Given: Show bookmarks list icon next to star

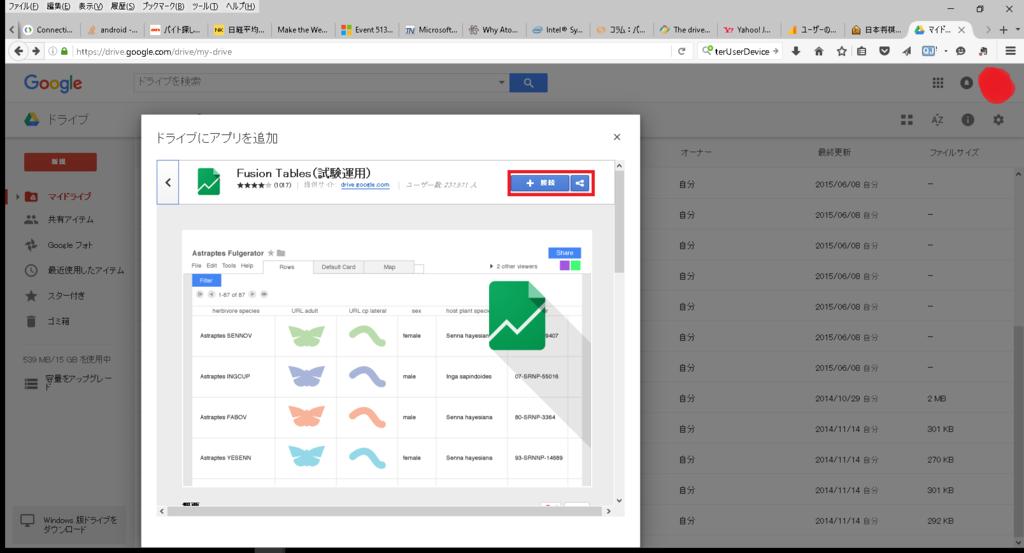Looking at the screenshot, I should (861, 51).
